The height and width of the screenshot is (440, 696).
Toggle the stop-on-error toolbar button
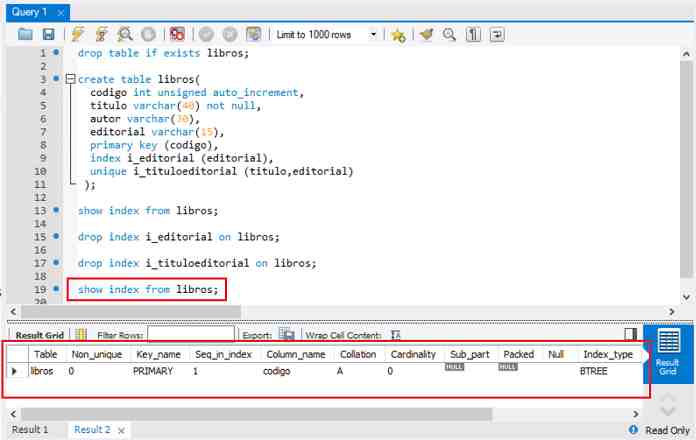177,34
